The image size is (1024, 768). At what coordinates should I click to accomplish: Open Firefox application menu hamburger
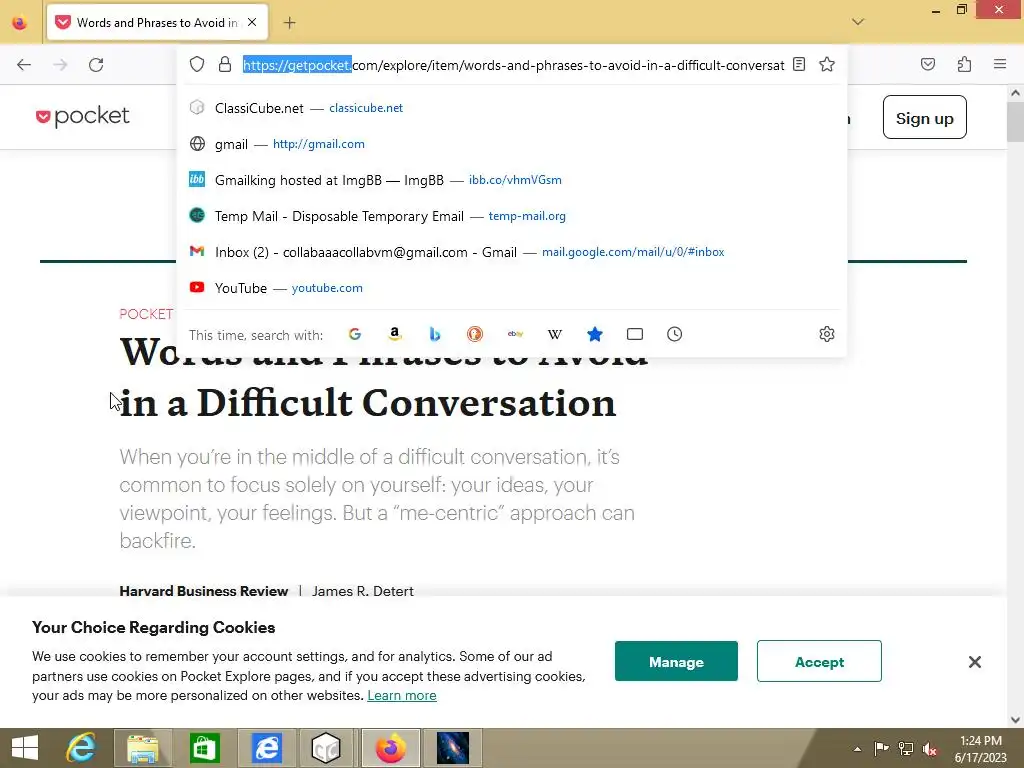click(1000, 65)
